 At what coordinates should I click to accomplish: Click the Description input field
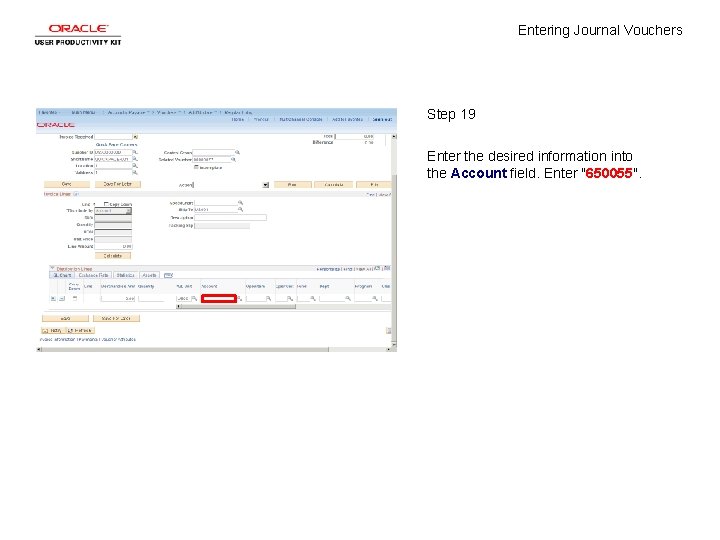[231, 218]
